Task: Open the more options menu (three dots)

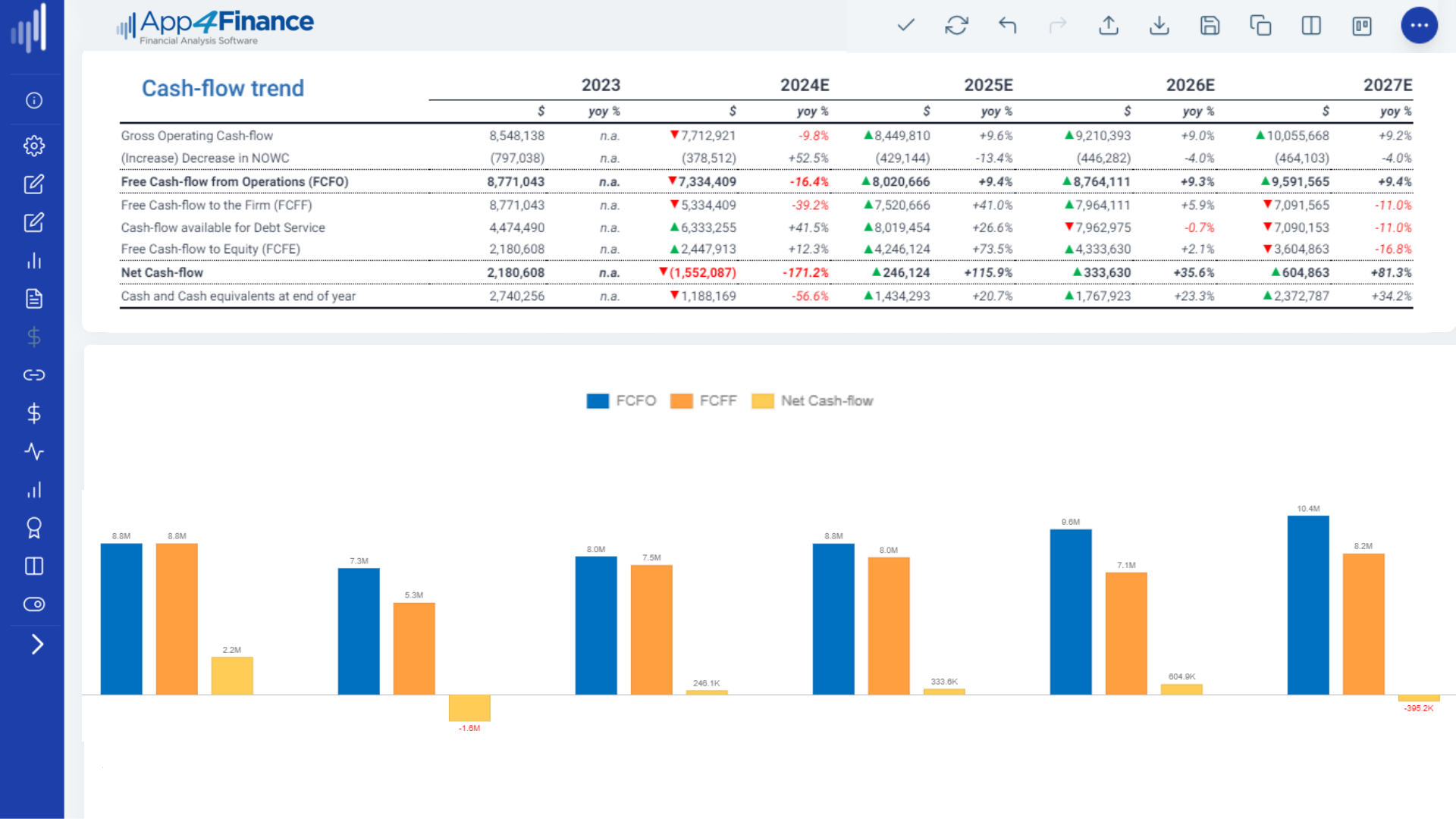Action: [x=1419, y=25]
